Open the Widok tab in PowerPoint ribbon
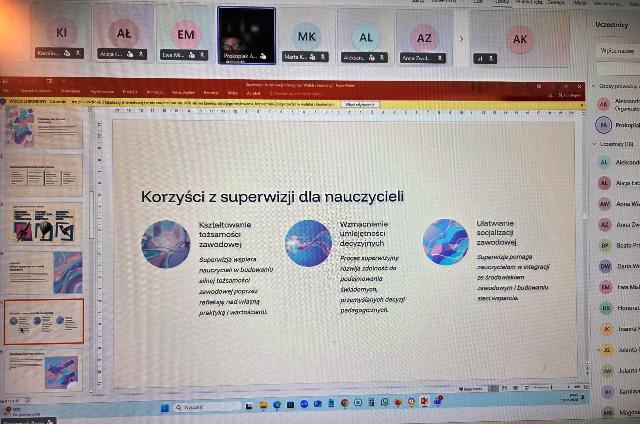640x424 pixels. (232, 92)
